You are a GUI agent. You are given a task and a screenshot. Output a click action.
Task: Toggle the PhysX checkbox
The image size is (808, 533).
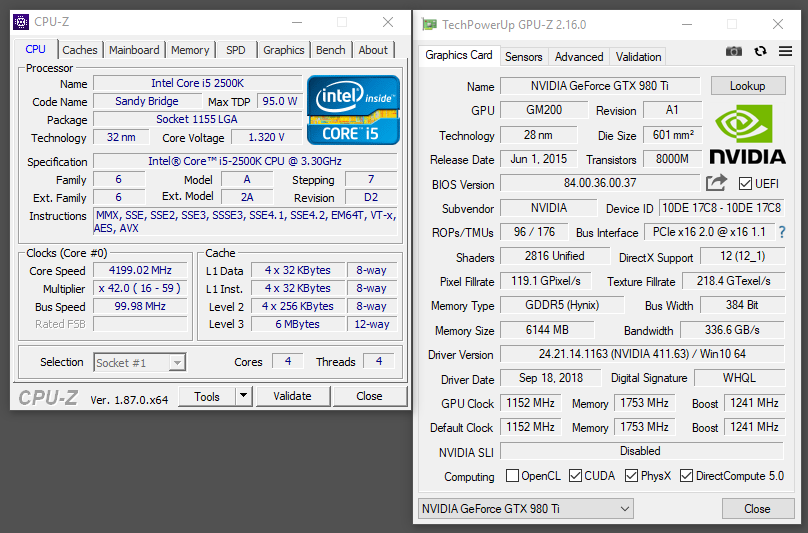(631, 475)
